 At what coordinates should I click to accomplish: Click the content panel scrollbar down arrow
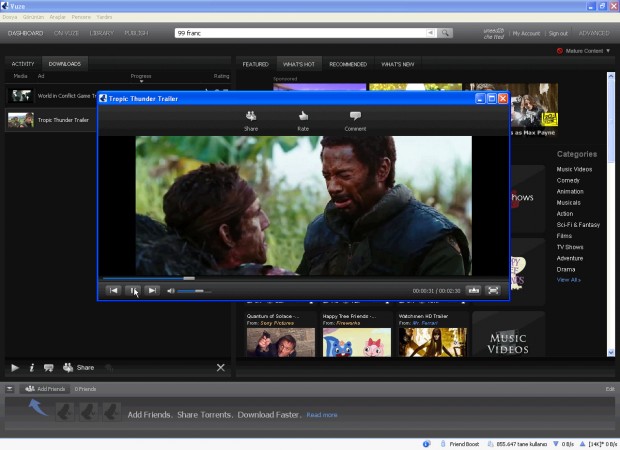click(x=611, y=352)
